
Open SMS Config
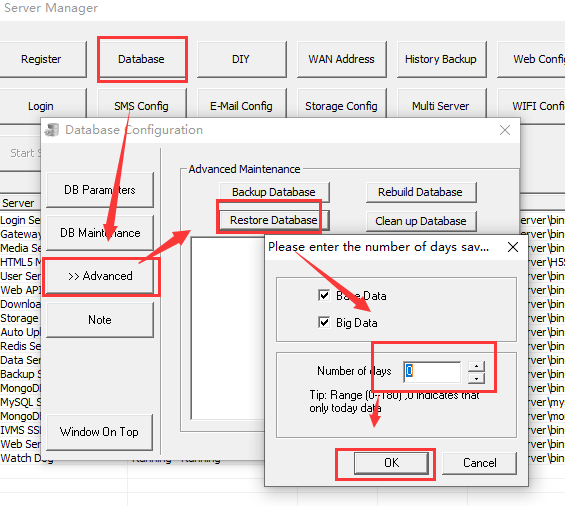point(141,106)
